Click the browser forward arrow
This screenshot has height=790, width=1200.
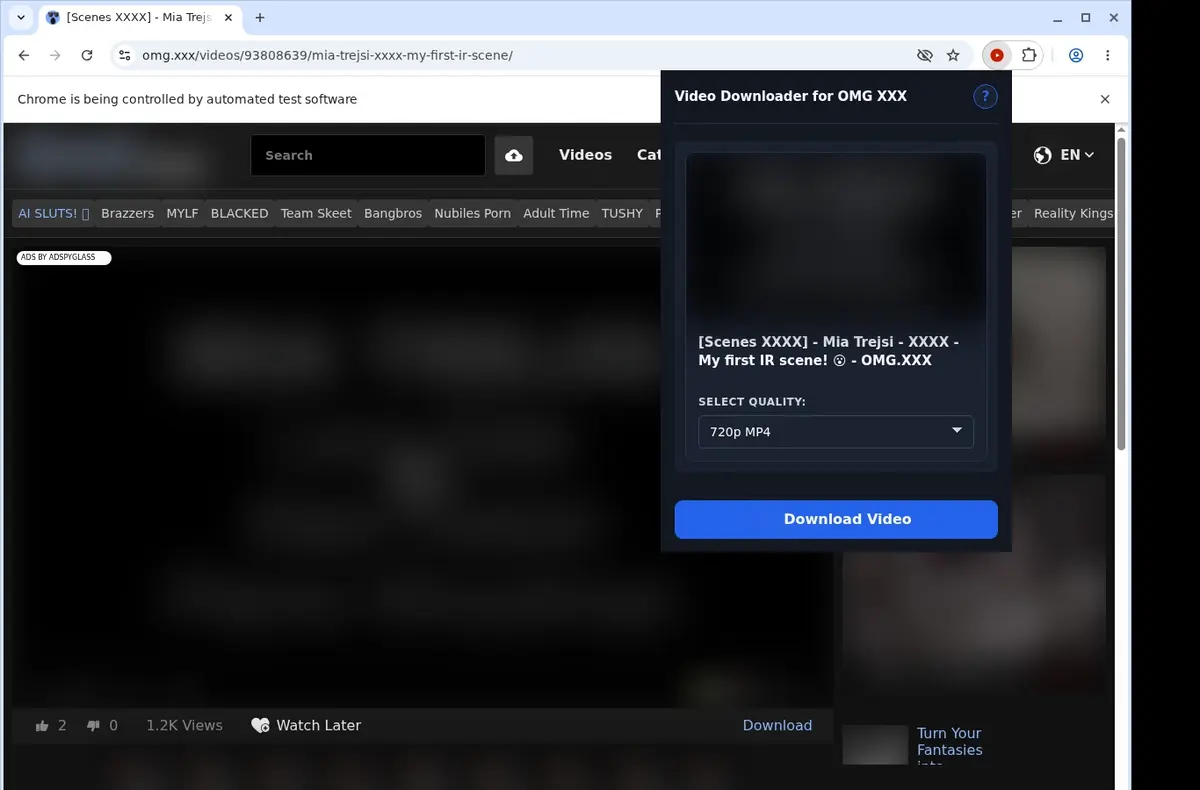point(55,55)
